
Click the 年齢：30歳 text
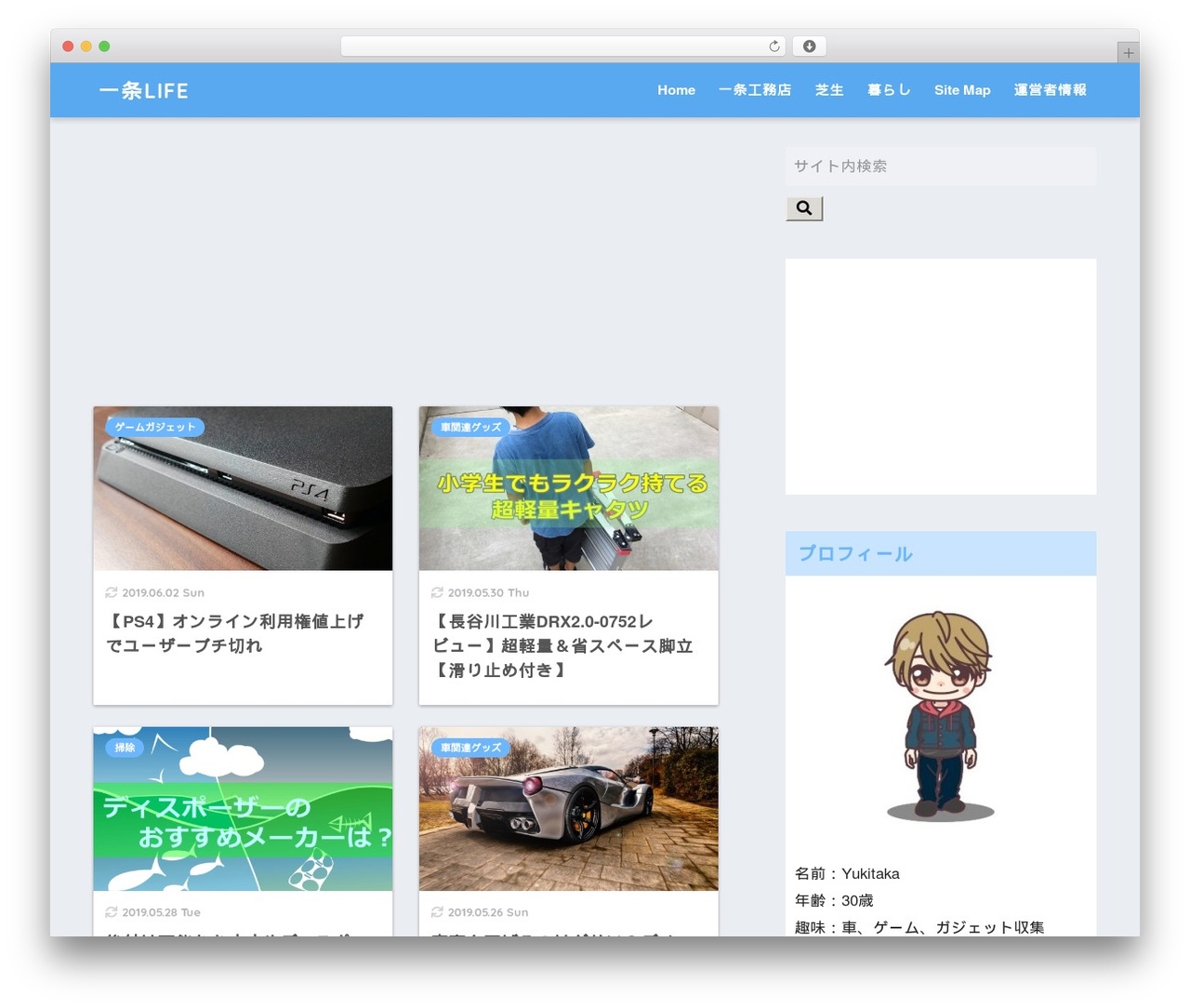[834, 900]
